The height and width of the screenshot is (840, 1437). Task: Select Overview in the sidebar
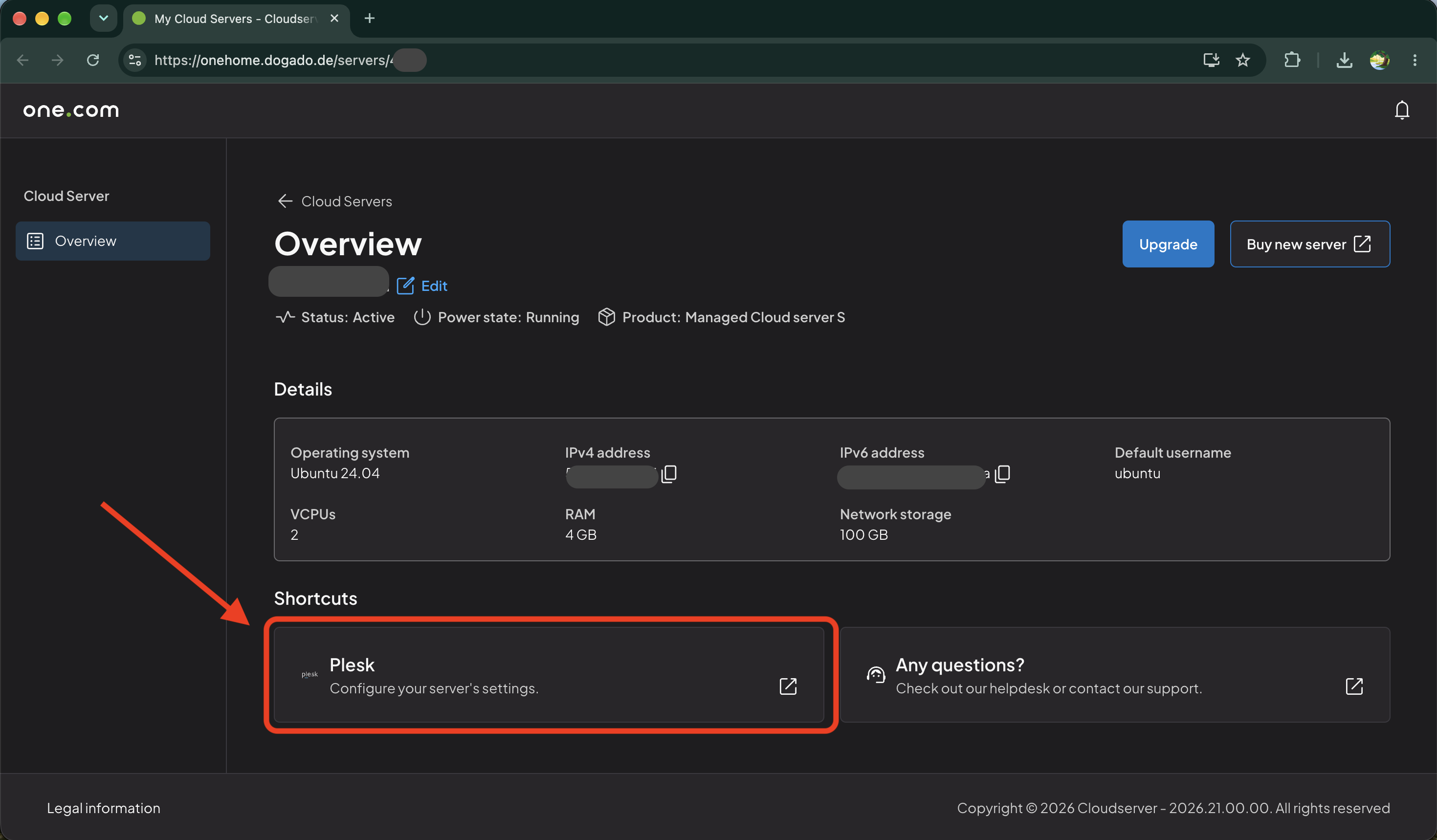(113, 241)
